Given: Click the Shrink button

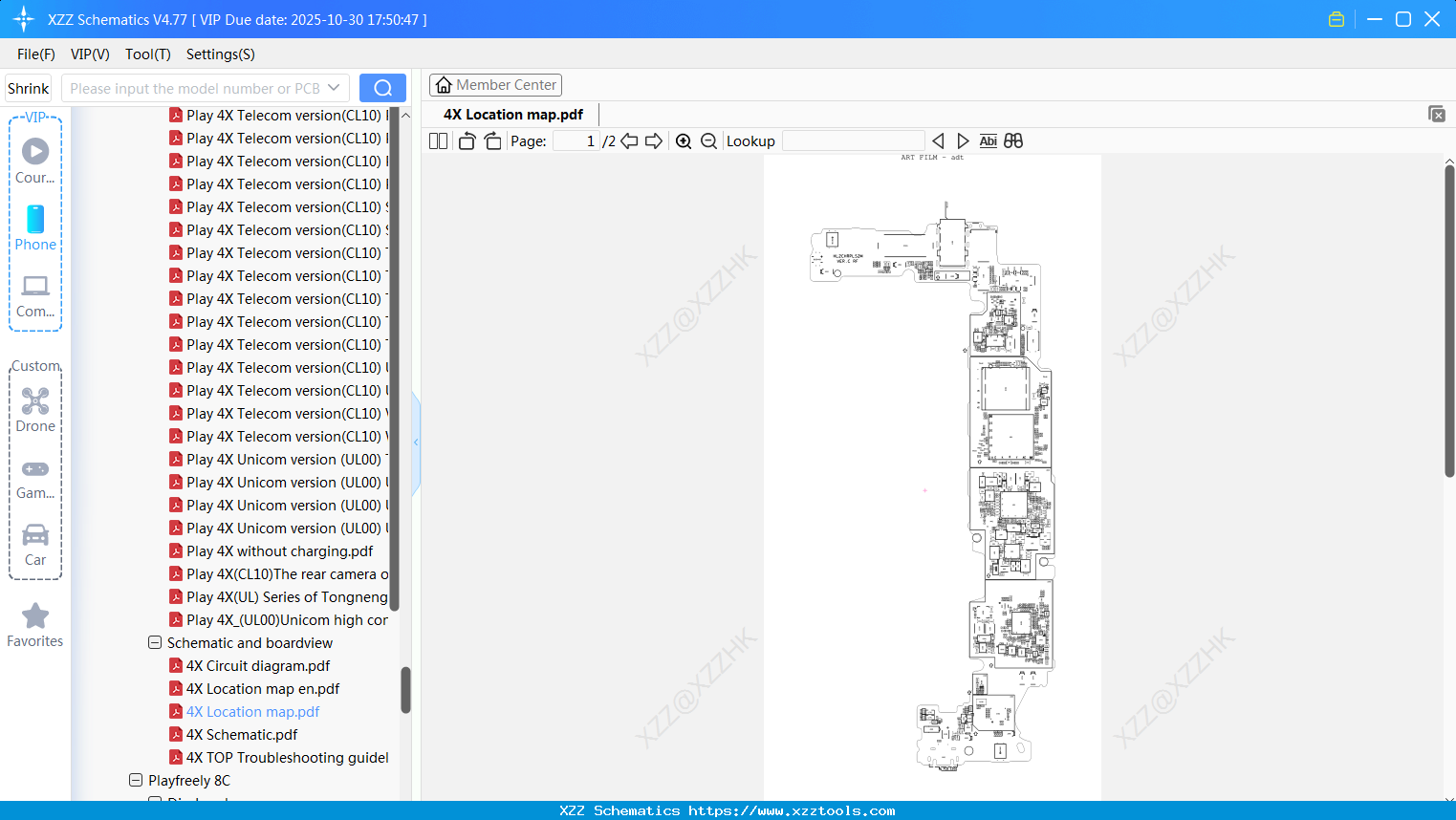Looking at the screenshot, I should 29,88.
